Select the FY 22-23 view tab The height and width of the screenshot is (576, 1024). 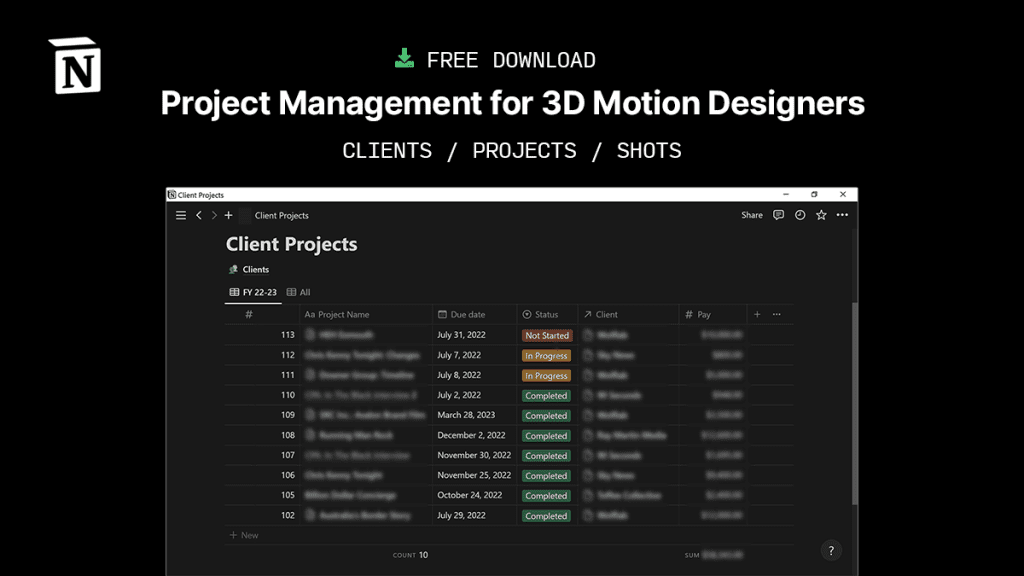253,292
